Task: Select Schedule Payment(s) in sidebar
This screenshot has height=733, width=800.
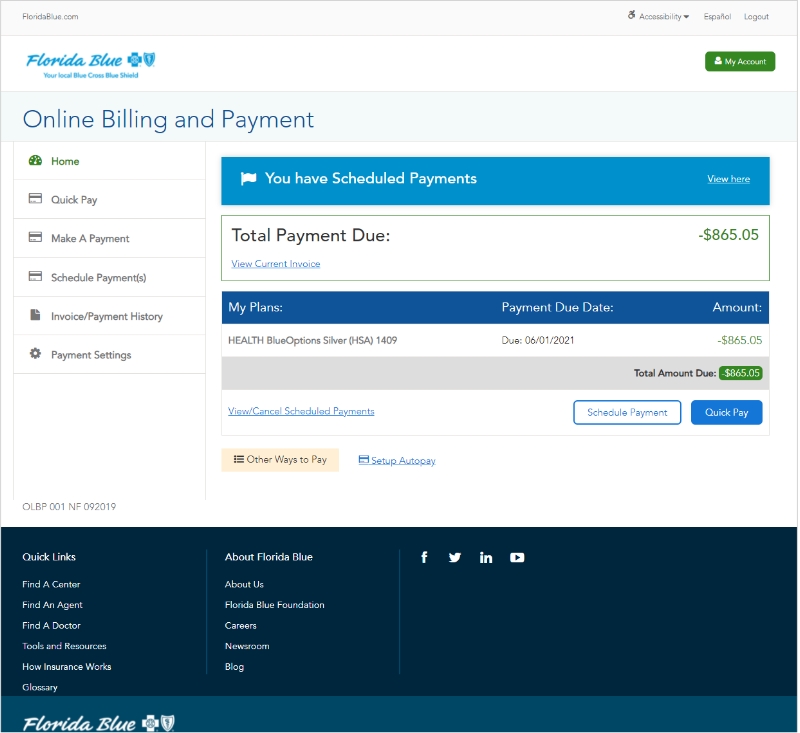Action: 98,277
